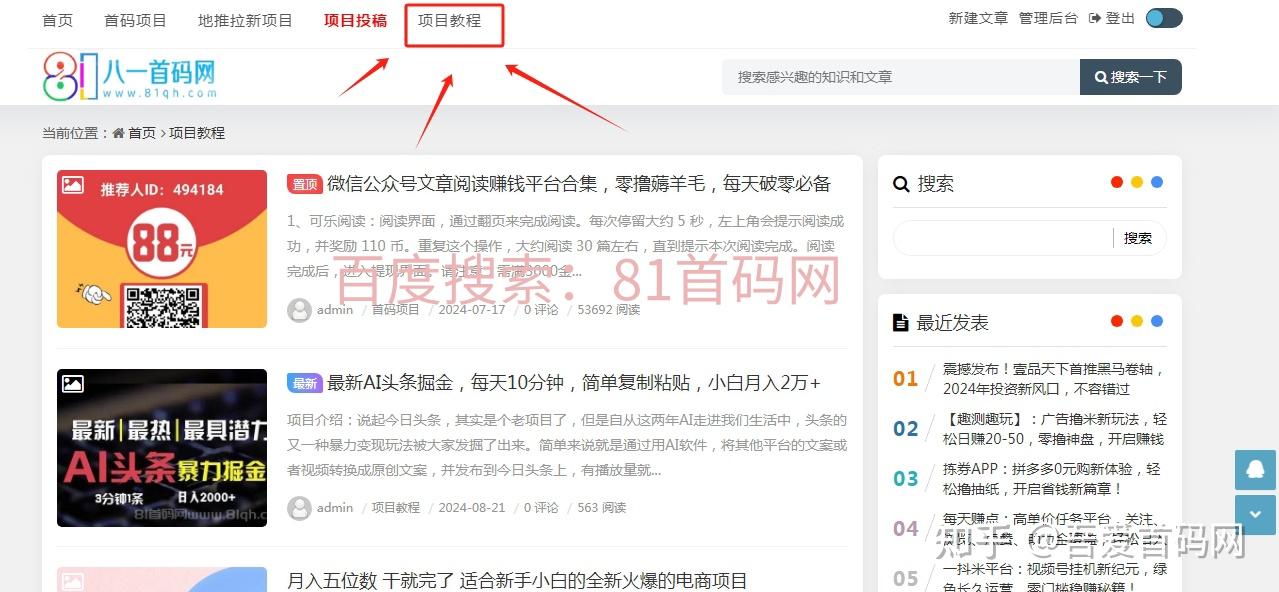
Task: Open the 首码项目 navigation item
Action: 135,20
